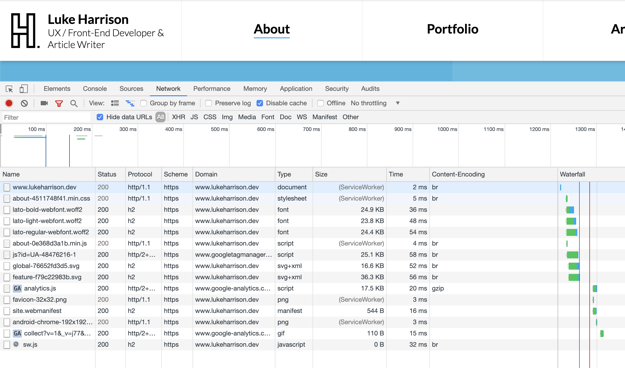
Task: Sort by the Time column header
Action: [408, 175]
